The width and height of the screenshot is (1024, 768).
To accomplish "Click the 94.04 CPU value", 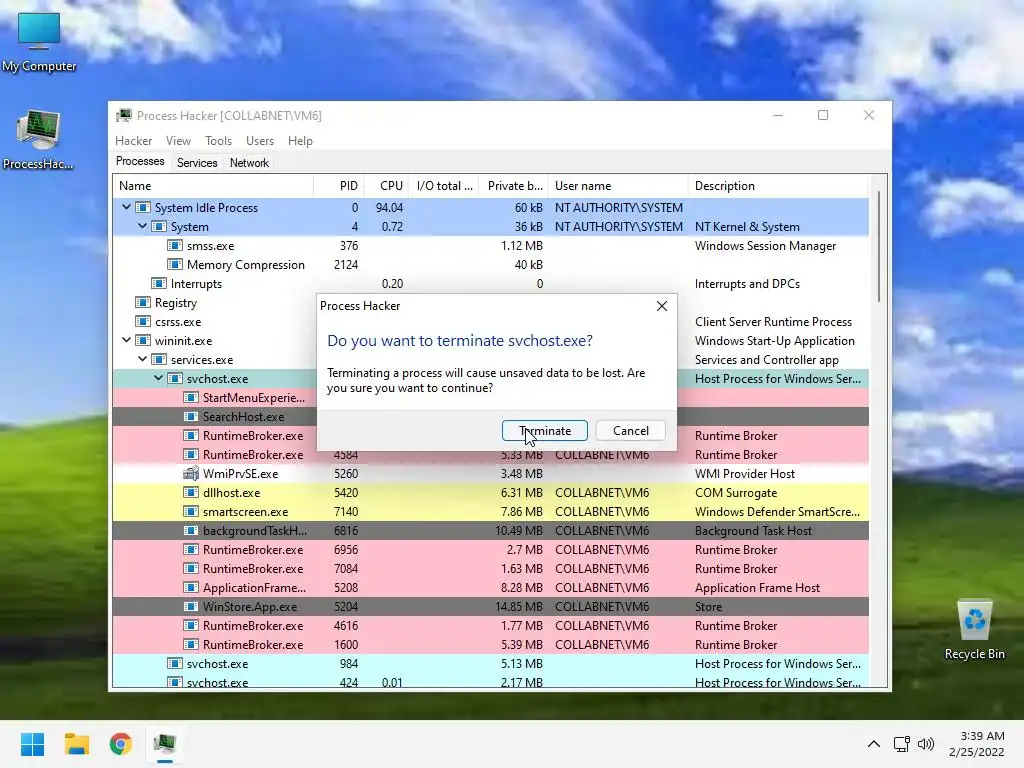I will pos(389,208).
